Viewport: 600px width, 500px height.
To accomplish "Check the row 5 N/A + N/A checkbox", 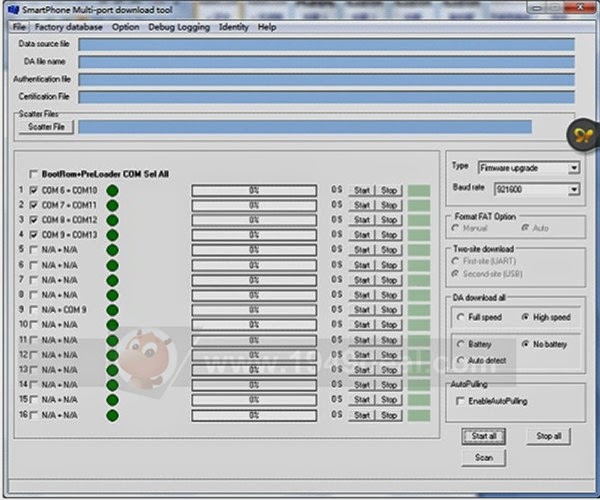I will click(x=34, y=250).
